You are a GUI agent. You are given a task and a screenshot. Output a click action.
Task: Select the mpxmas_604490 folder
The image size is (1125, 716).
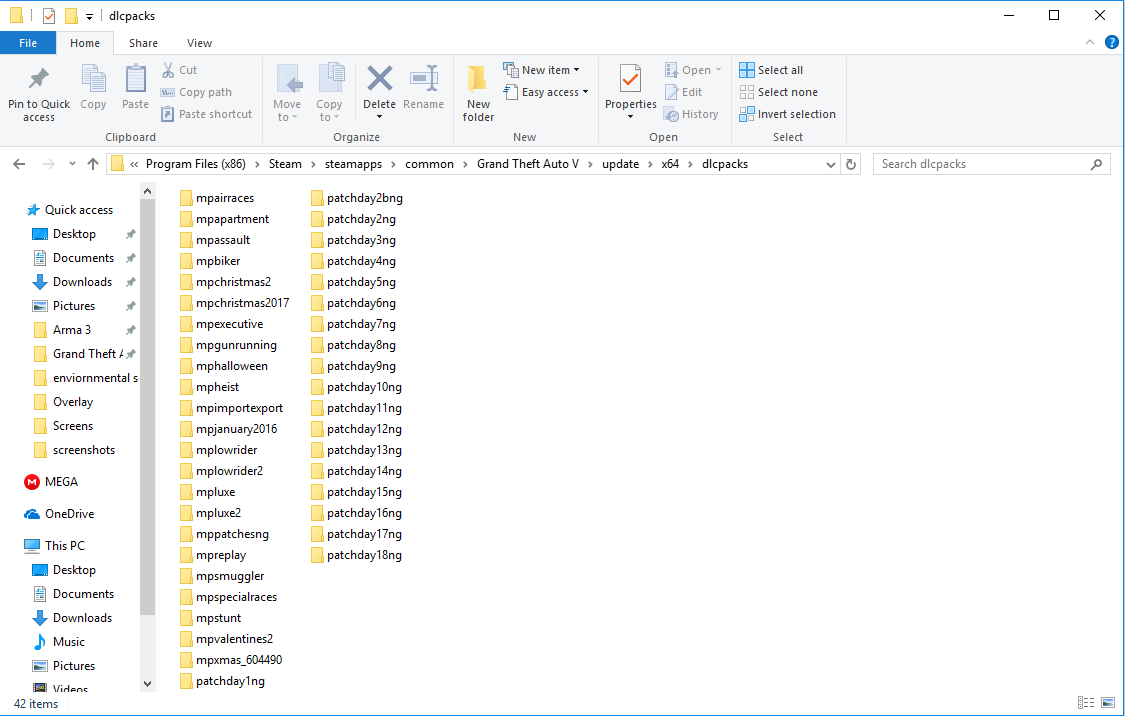pyautogui.click(x=231, y=660)
